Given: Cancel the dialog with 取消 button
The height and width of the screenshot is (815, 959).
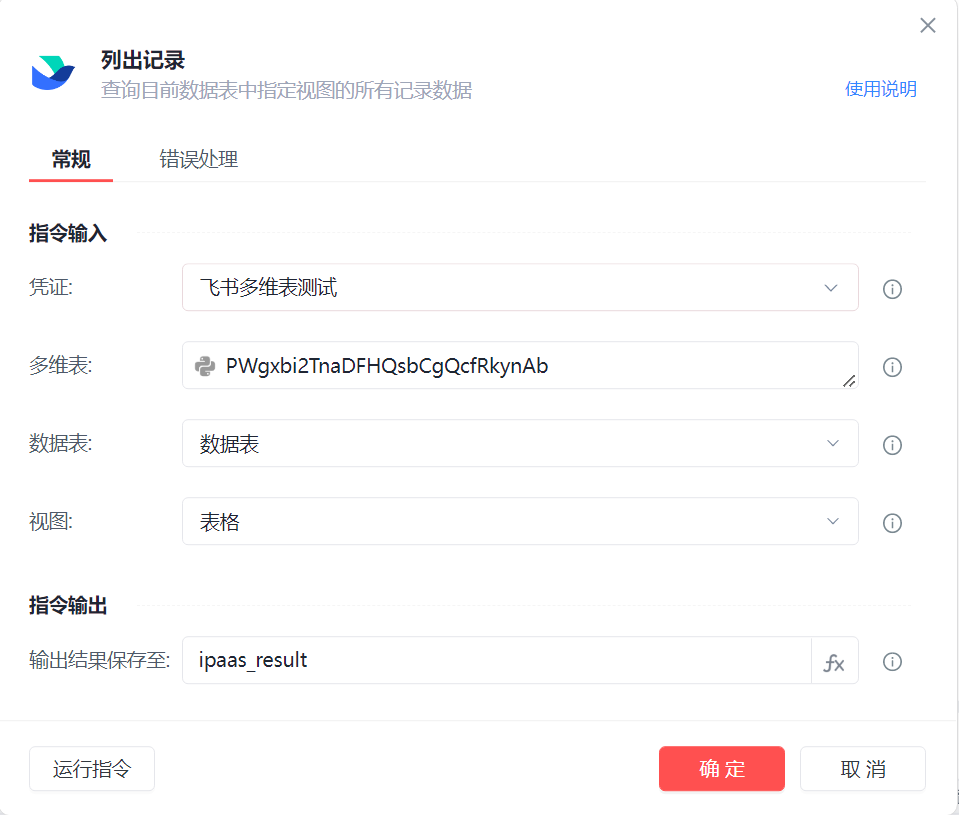Looking at the screenshot, I should [862, 769].
